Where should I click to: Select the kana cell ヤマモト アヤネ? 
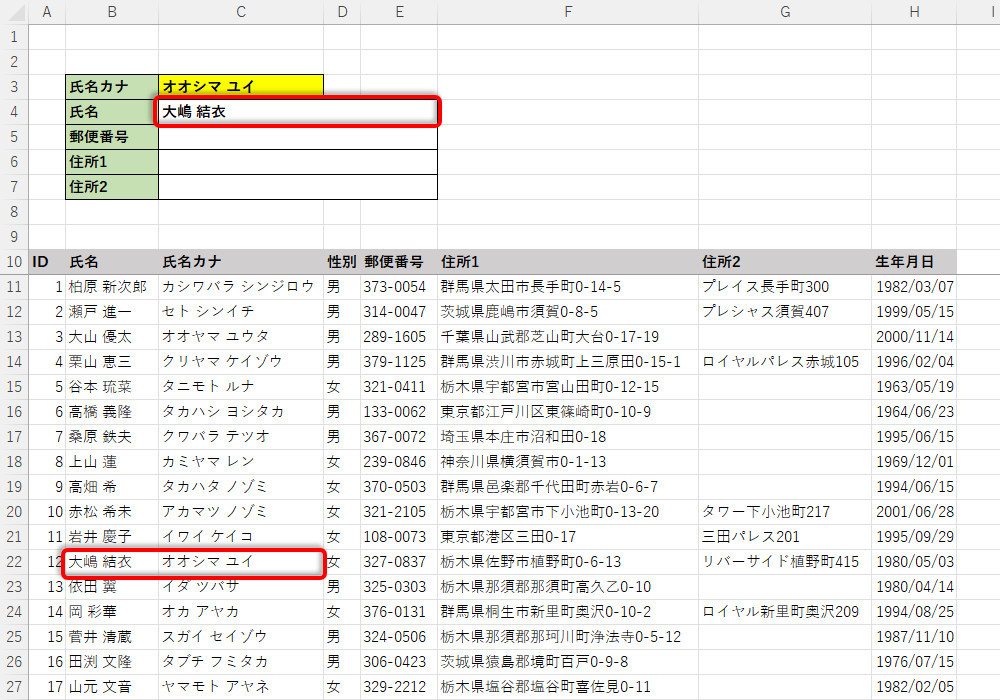point(240,687)
